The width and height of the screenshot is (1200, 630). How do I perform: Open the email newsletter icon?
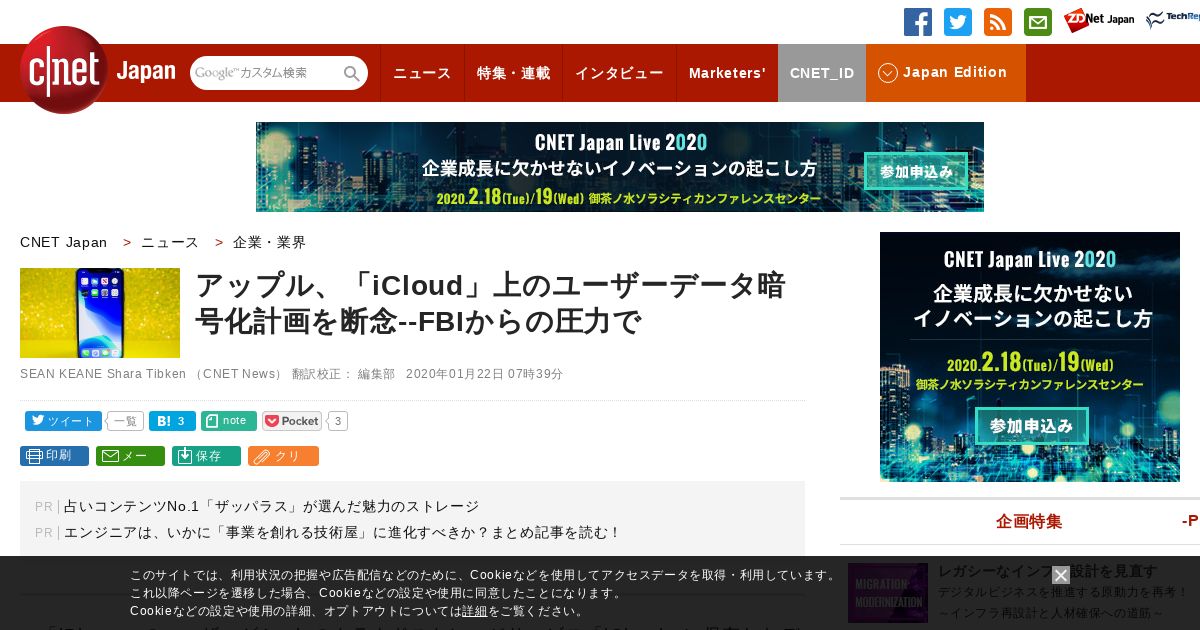point(1038,22)
